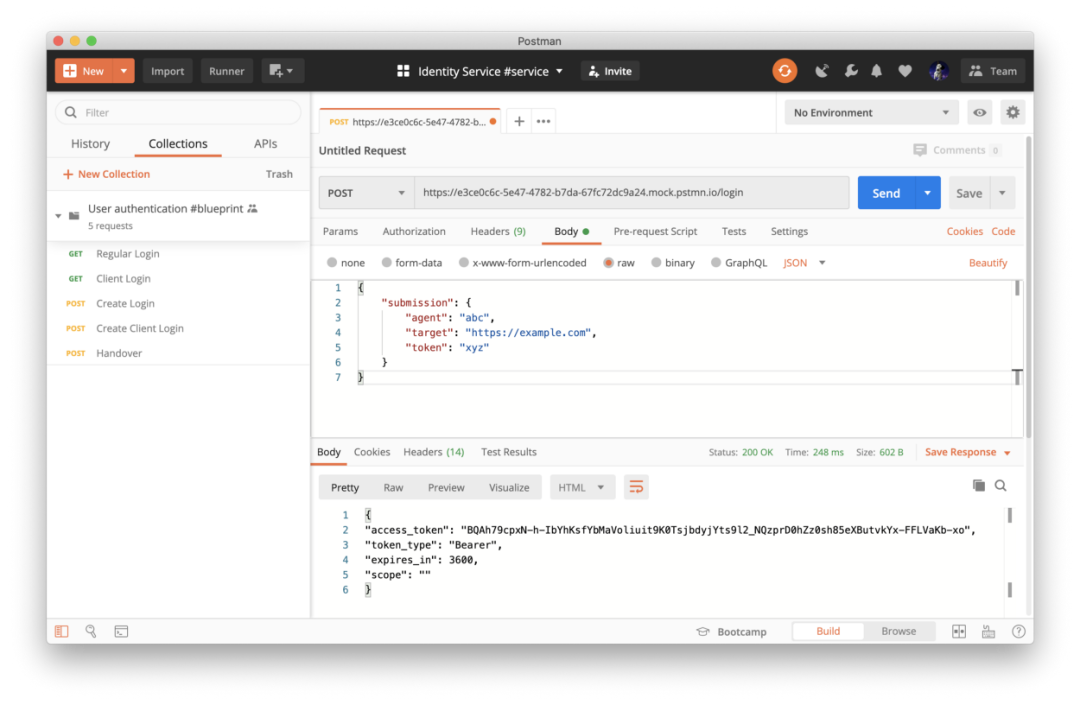Screen dimensions: 1080x705
Task: Open the POST method dropdown
Action: 366,193
